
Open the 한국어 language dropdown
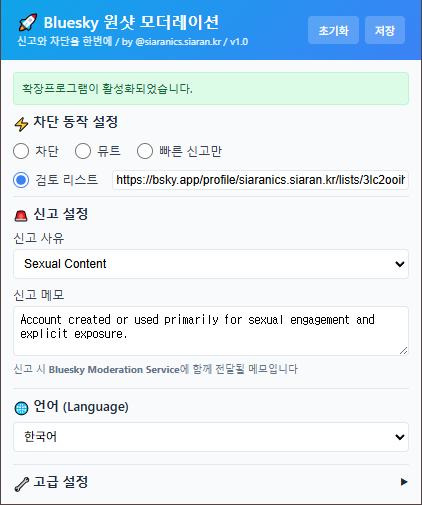click(x=211, y=437)
